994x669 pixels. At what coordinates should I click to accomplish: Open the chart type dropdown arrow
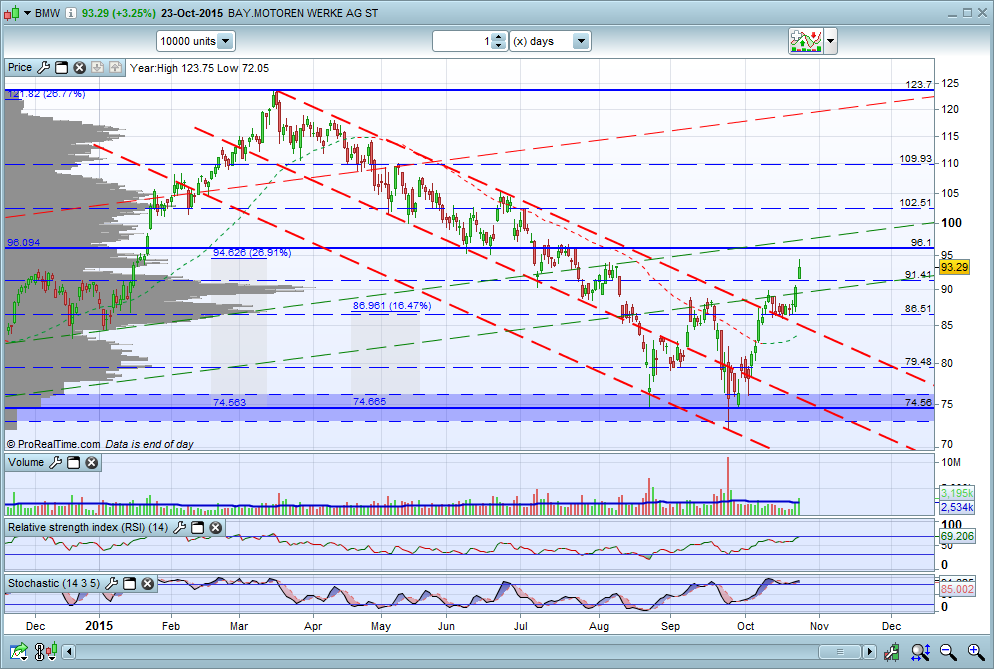(27, 13)
